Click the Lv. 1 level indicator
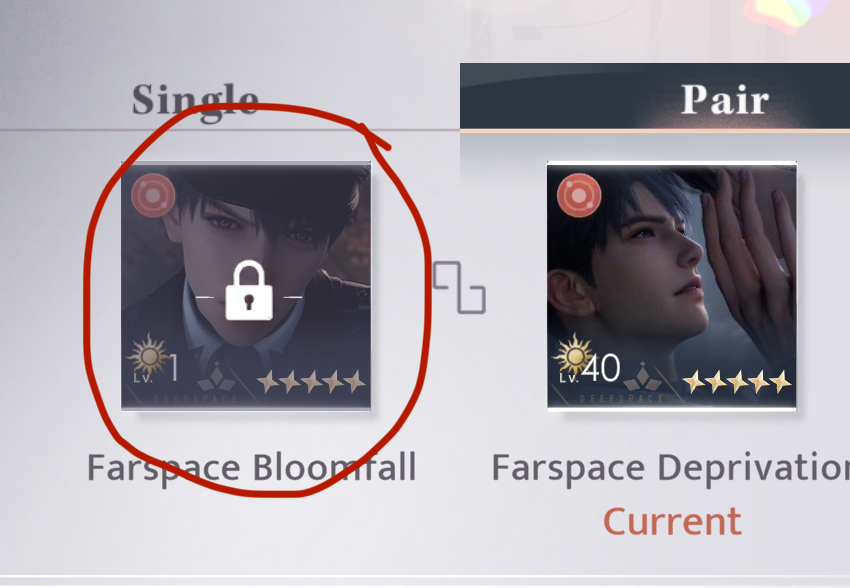The image size is (850, 588). pos(156,370)
